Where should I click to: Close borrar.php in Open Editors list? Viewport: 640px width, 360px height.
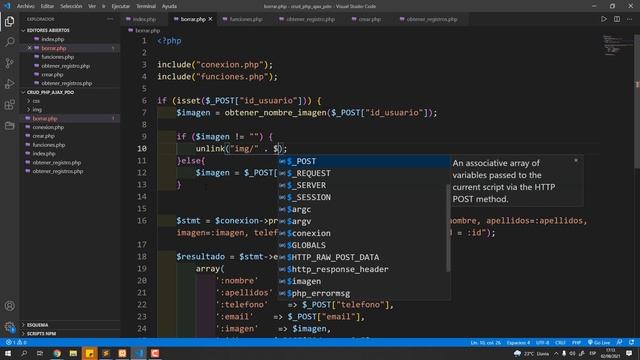(x=29, y=48)
